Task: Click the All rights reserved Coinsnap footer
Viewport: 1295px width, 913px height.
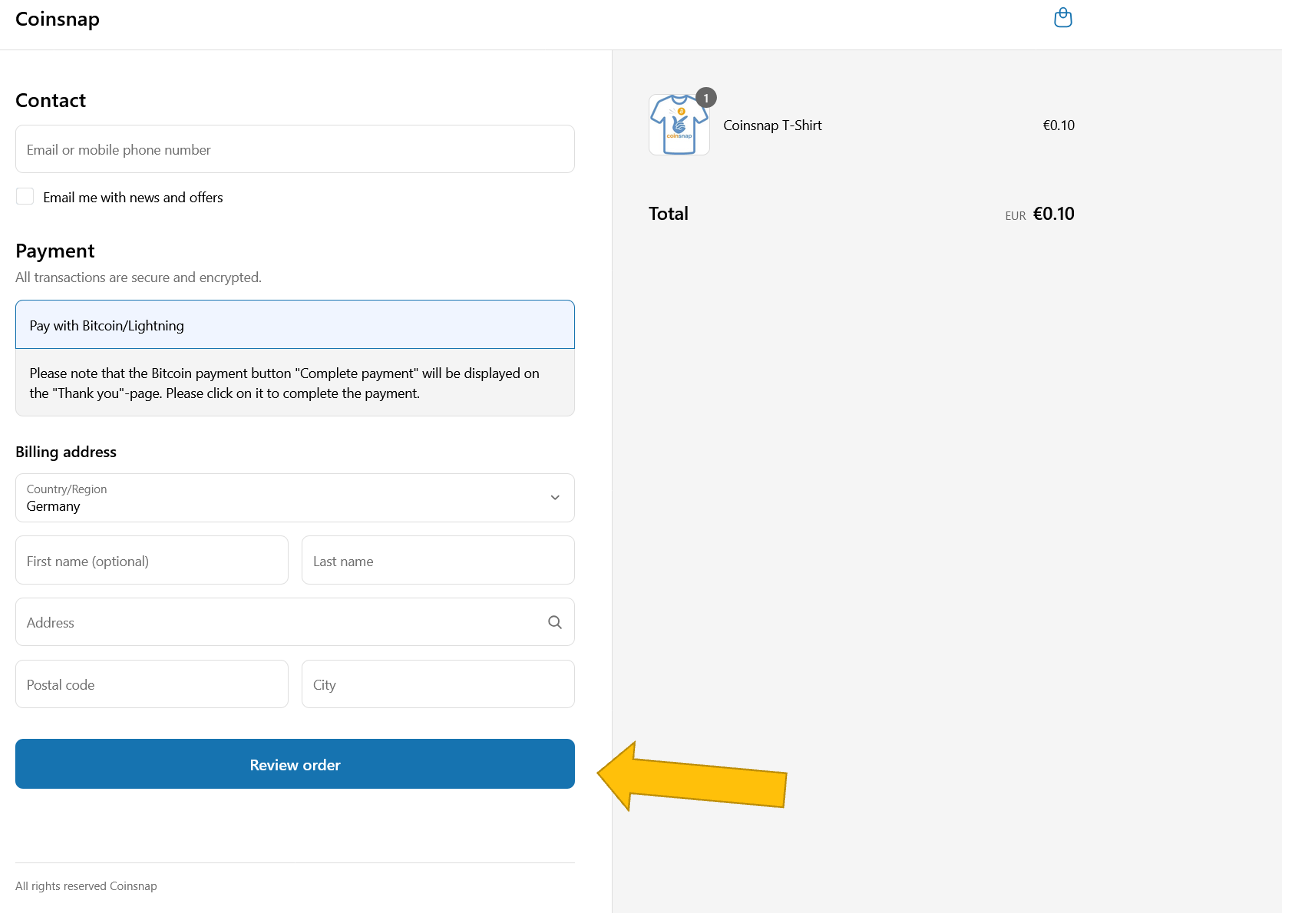Action: click(86, 886)
